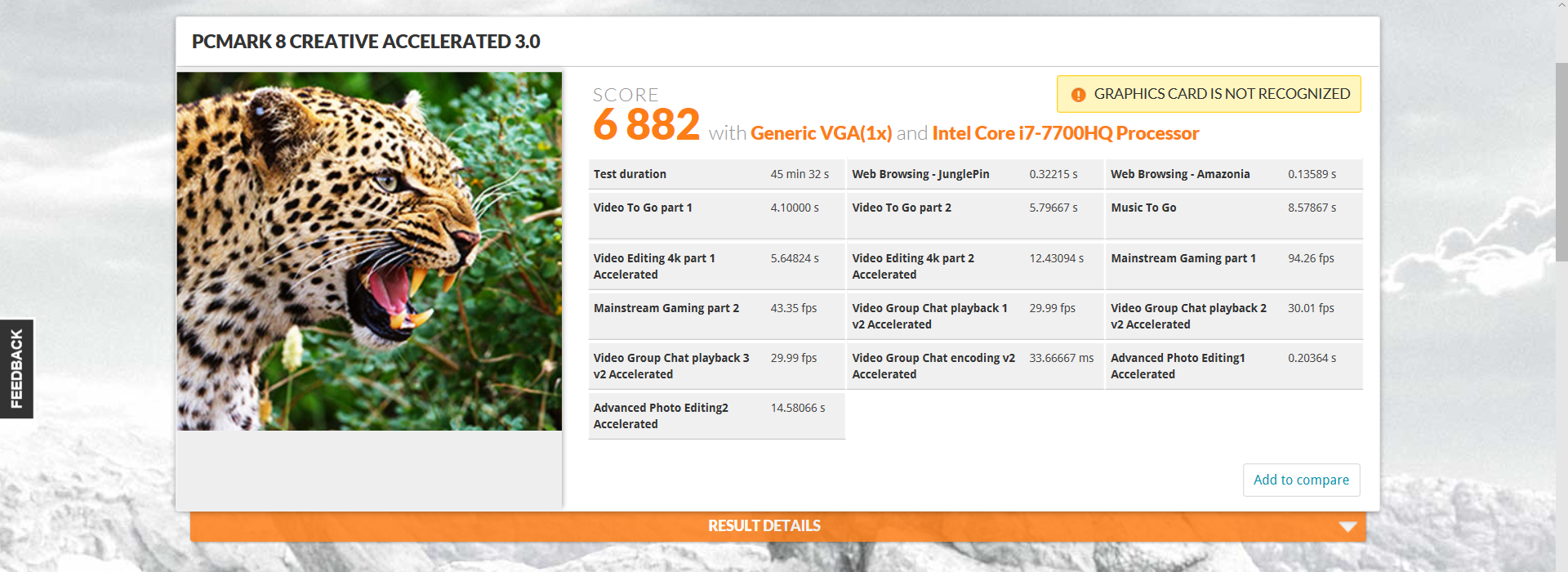Expand the RESULT DETAILS section
Screen dimensions: 1568x572
point(764,526)
